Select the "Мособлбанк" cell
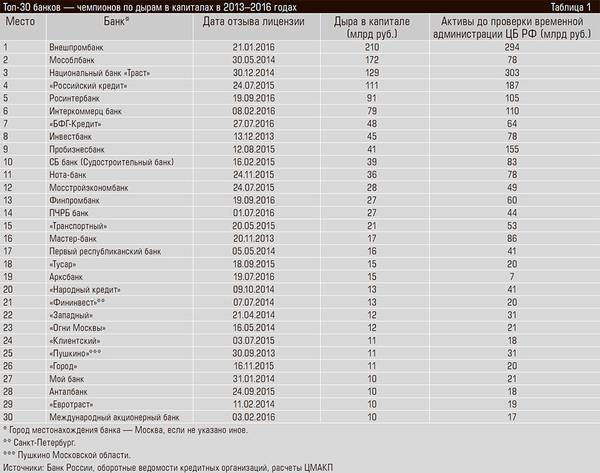Image resolution: width=600 pixels, height=473 pixels. pyautogui.click(x=72, y=60)
